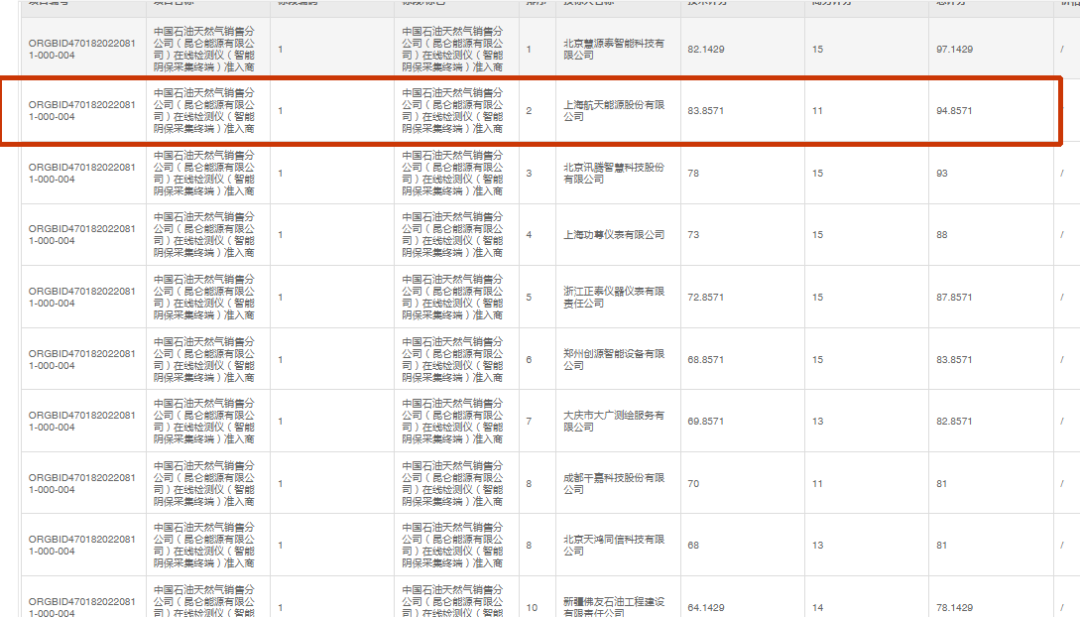Click technical score 64.1429
The height and width of the screenshot is (617, 1080).
[705, 608]
